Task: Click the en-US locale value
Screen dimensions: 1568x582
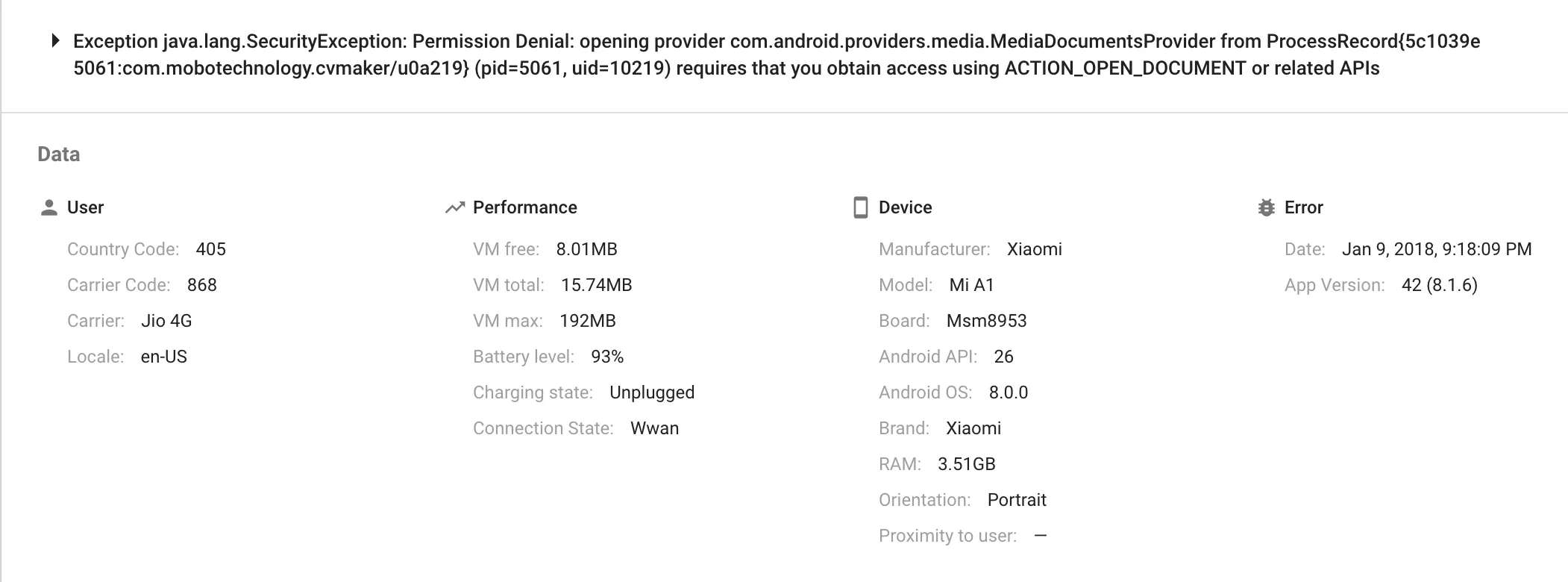Action: pos(163,357)
